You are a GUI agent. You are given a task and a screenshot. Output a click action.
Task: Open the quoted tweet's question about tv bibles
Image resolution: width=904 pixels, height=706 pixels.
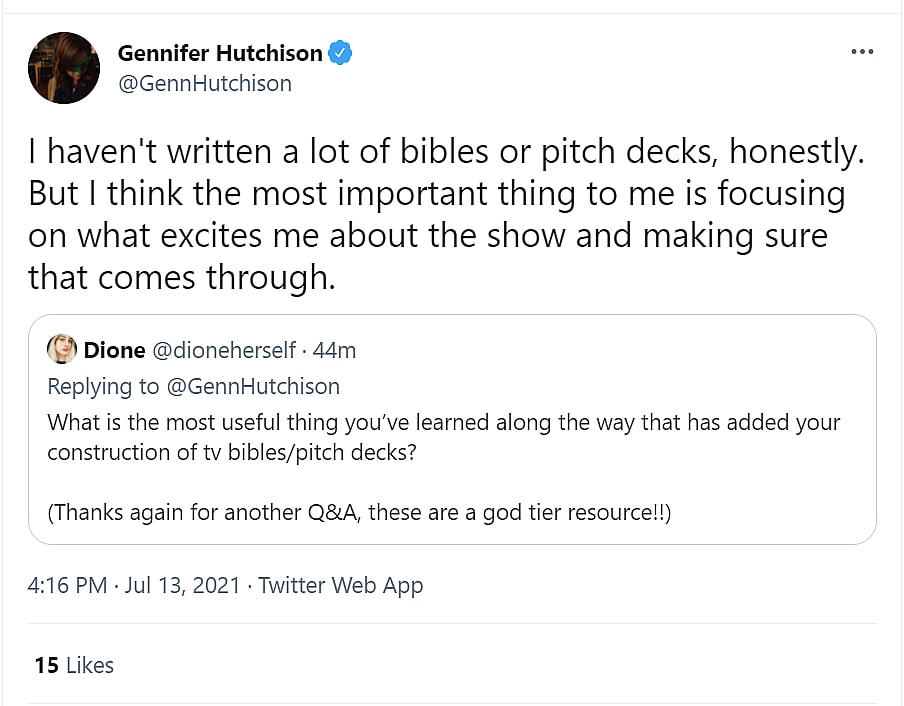(443, 422)
